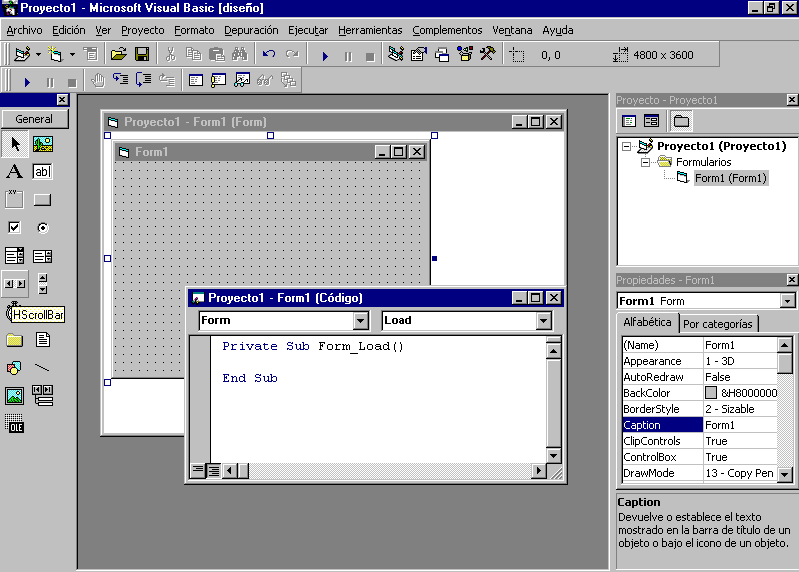Image resolution: width=799 pixels, height=572 pixels.
Task: Open the Object Browser toolbar icon
Action: pyautogui.click(x=465, y=54)
